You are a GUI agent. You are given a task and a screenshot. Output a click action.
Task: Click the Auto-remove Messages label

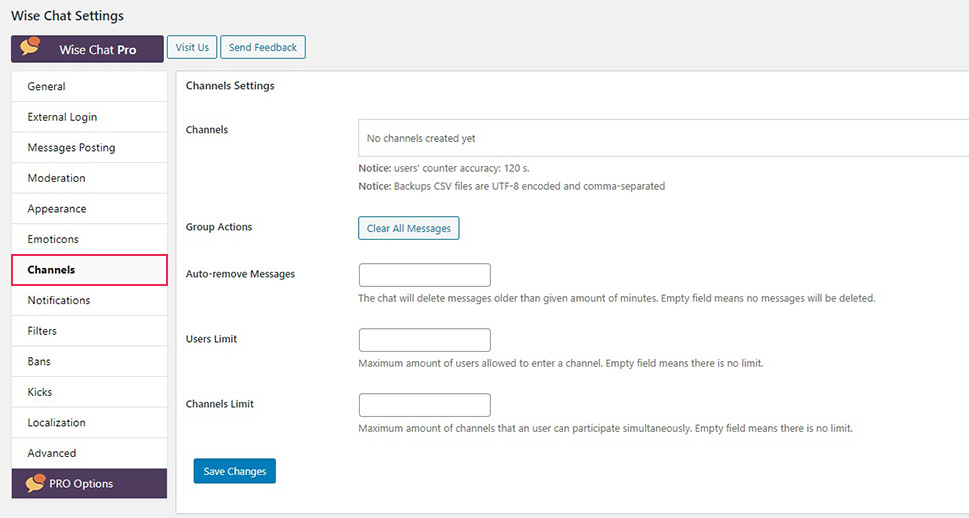click(240, 274)
